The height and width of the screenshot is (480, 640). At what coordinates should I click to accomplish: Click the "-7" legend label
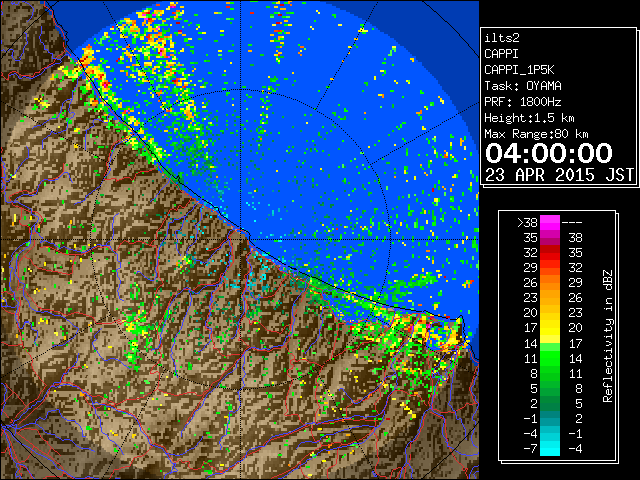531,448
